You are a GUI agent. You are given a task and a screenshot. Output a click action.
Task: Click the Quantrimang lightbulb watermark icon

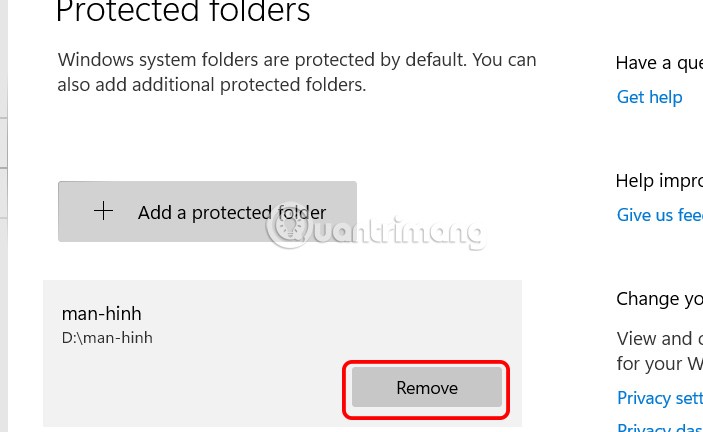pos(288,229)
